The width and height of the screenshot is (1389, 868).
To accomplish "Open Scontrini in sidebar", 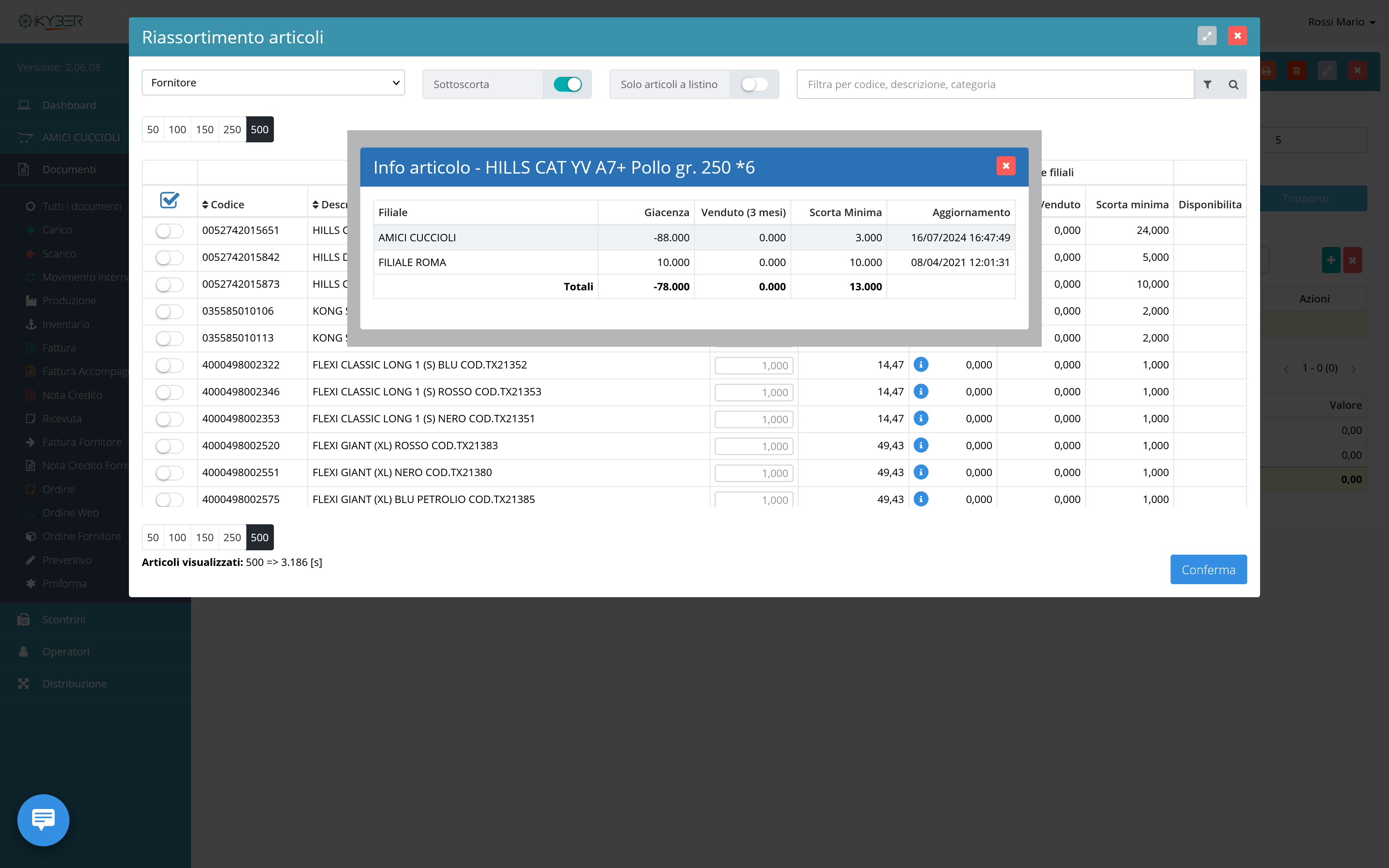I will point(63,619).
